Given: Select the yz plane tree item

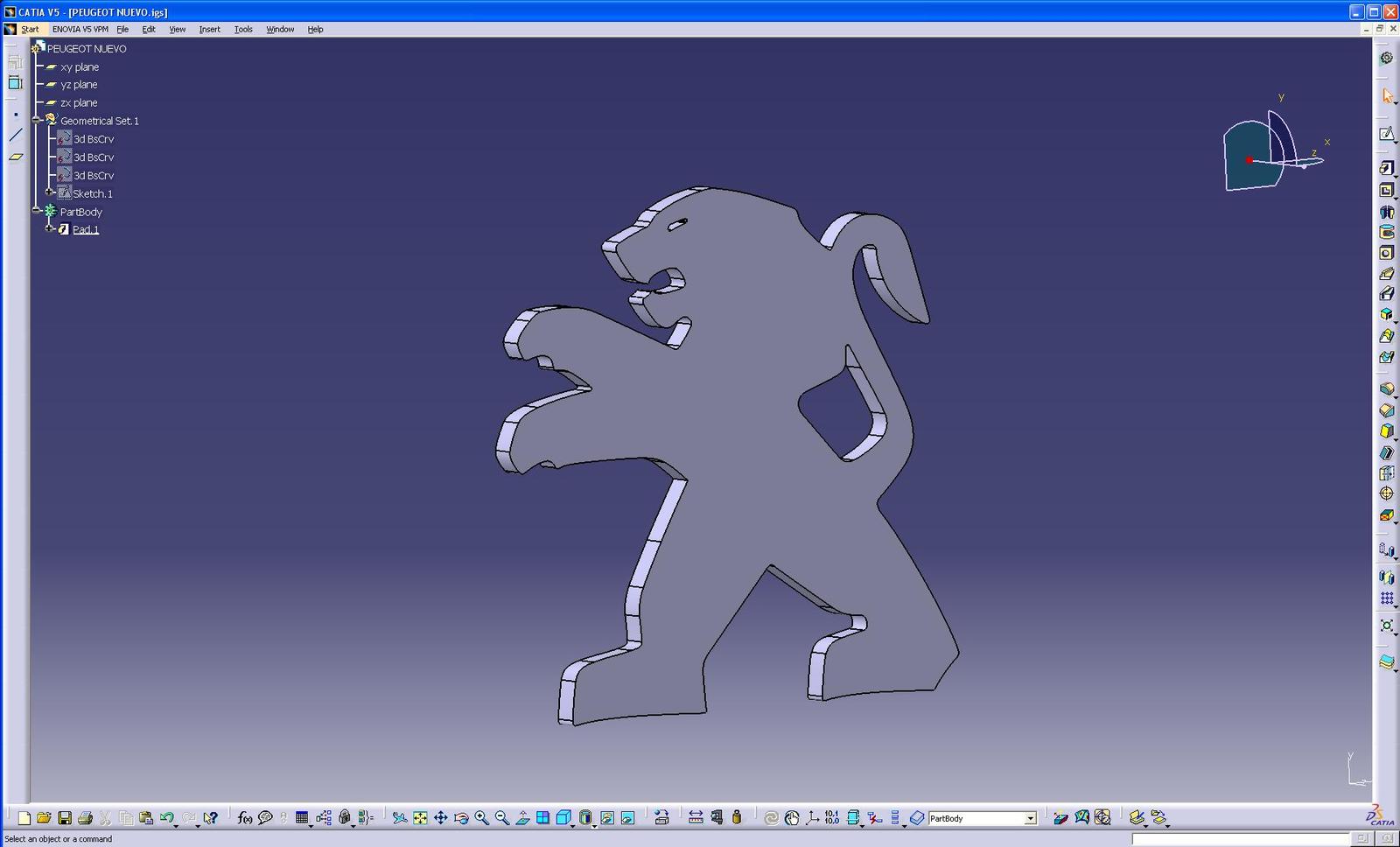Looking at the screenshot, I should pyautogui.click(x=79, y=85).
